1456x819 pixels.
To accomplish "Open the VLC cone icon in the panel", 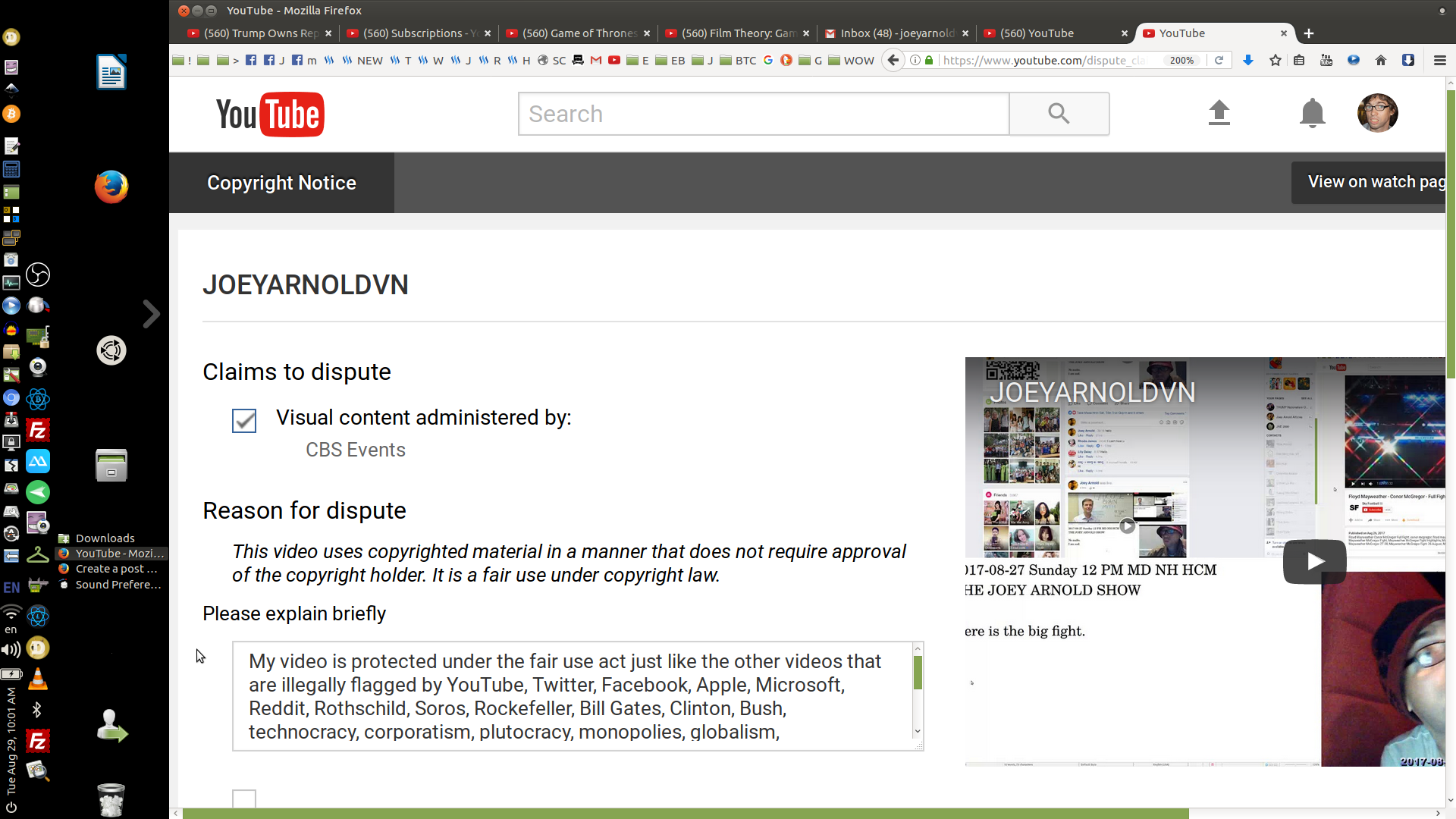I will tap(38, 679).
